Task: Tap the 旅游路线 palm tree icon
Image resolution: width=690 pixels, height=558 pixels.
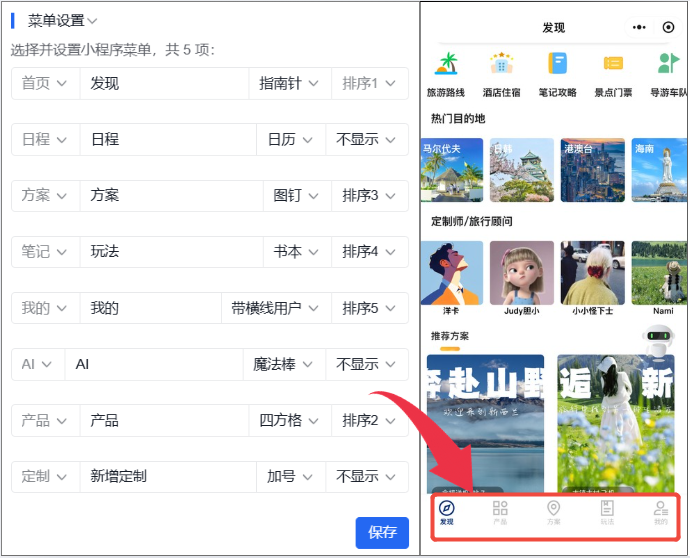Action: (x=446, y=64)
